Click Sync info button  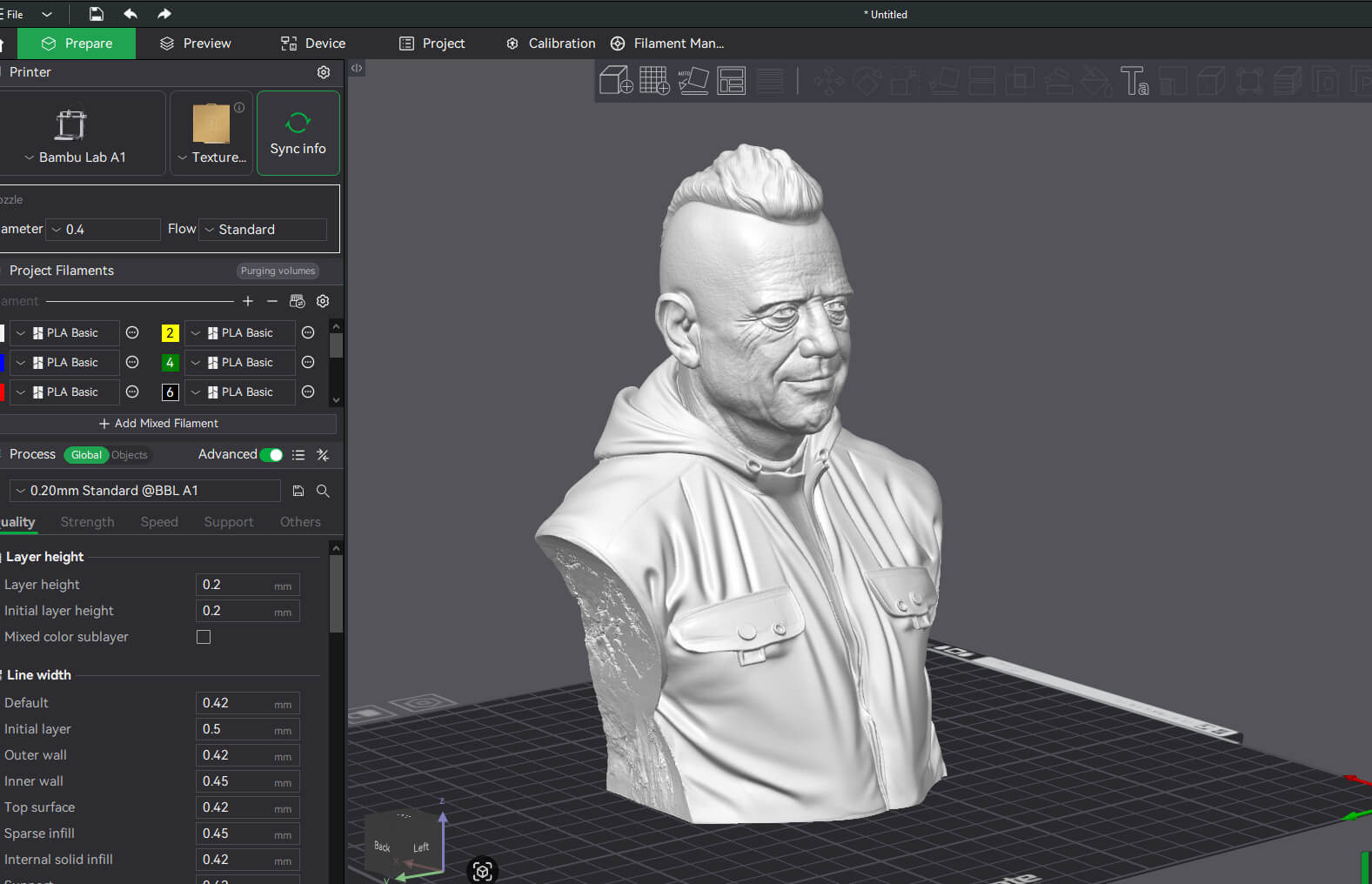298,133
